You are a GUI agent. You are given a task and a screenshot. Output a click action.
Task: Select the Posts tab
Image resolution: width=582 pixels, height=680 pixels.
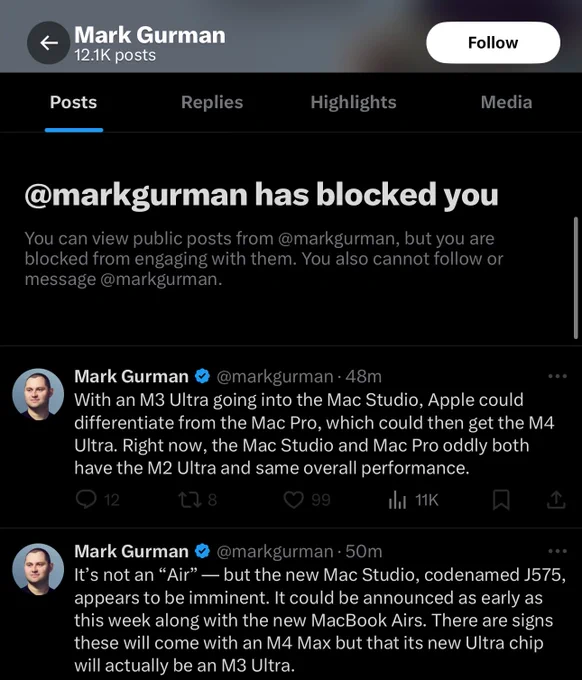pyautogui.click(x=73, y=102)
